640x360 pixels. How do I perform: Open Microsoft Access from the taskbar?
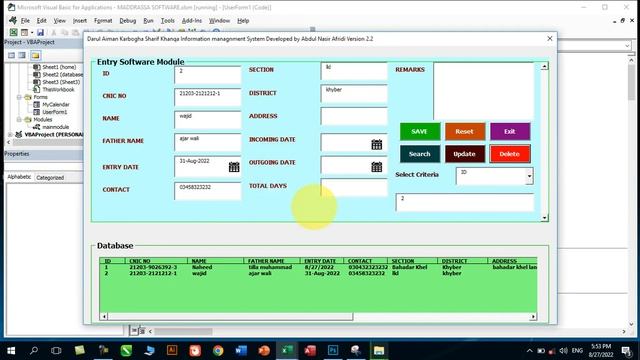click(x=310, y=350)
